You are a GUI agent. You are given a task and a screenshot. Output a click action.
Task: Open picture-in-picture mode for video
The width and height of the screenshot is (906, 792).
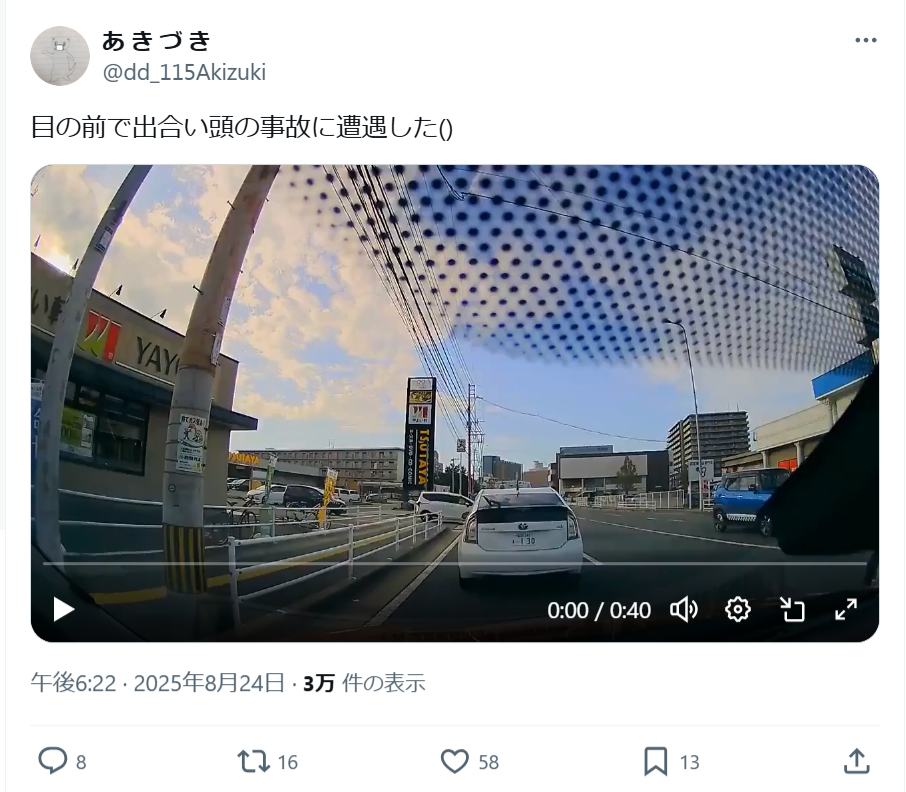(x=792, y=609)
